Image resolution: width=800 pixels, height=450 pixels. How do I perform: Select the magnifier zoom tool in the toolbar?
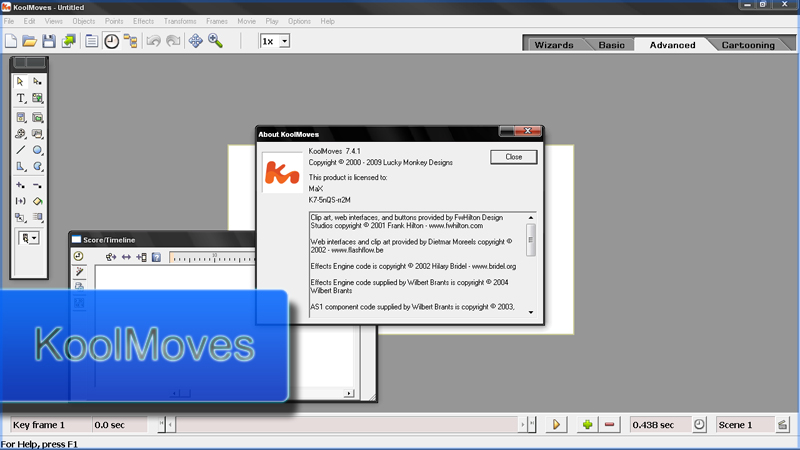[215, 41]
